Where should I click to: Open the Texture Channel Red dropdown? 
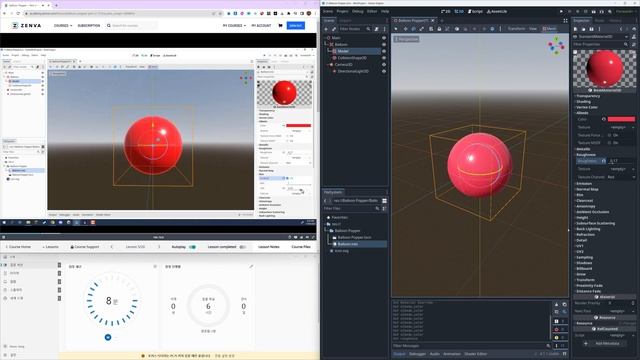622,177
